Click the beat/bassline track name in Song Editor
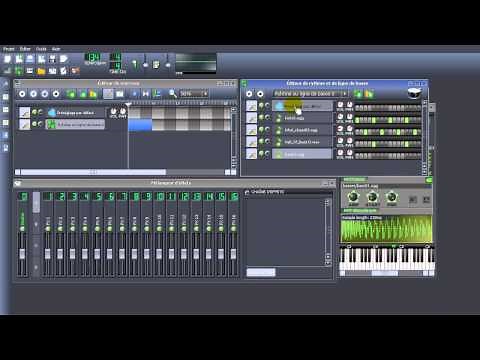Screen dimensions: 480x360 (x=75, y=124)
